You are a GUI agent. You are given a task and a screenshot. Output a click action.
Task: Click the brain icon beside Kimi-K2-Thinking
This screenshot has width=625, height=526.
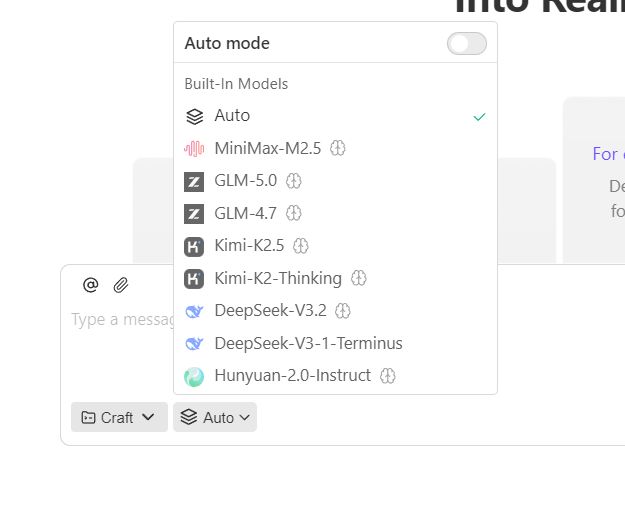pos(359,278)
